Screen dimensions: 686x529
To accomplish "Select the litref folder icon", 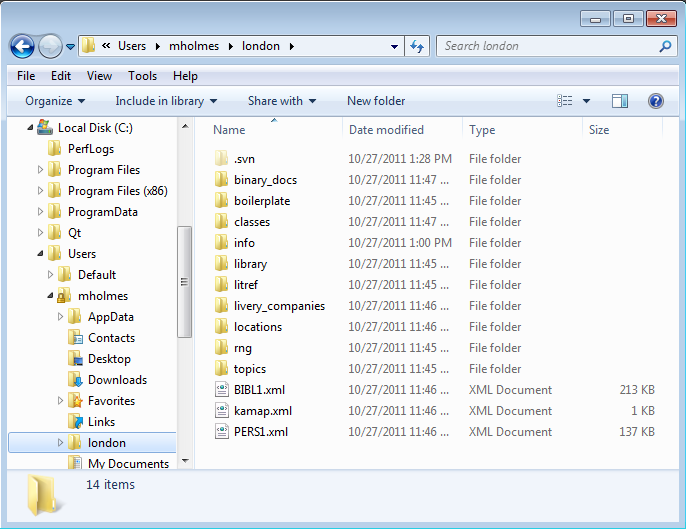I will (x=221, y=284).
